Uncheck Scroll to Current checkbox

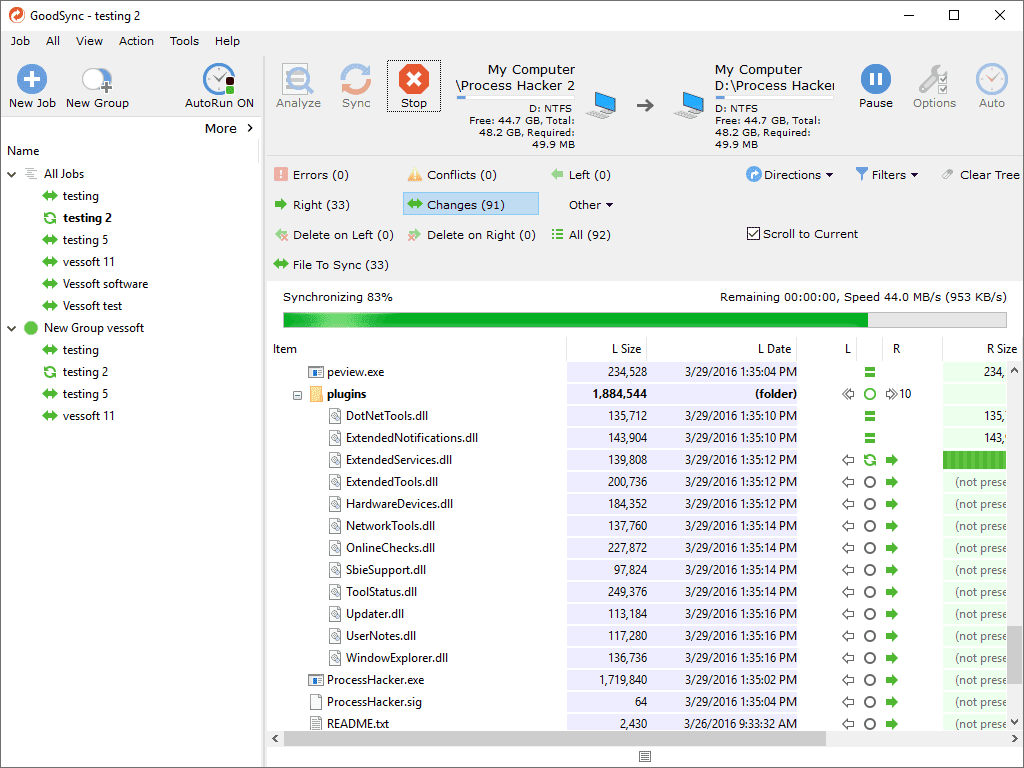click(x=753, y=234)
